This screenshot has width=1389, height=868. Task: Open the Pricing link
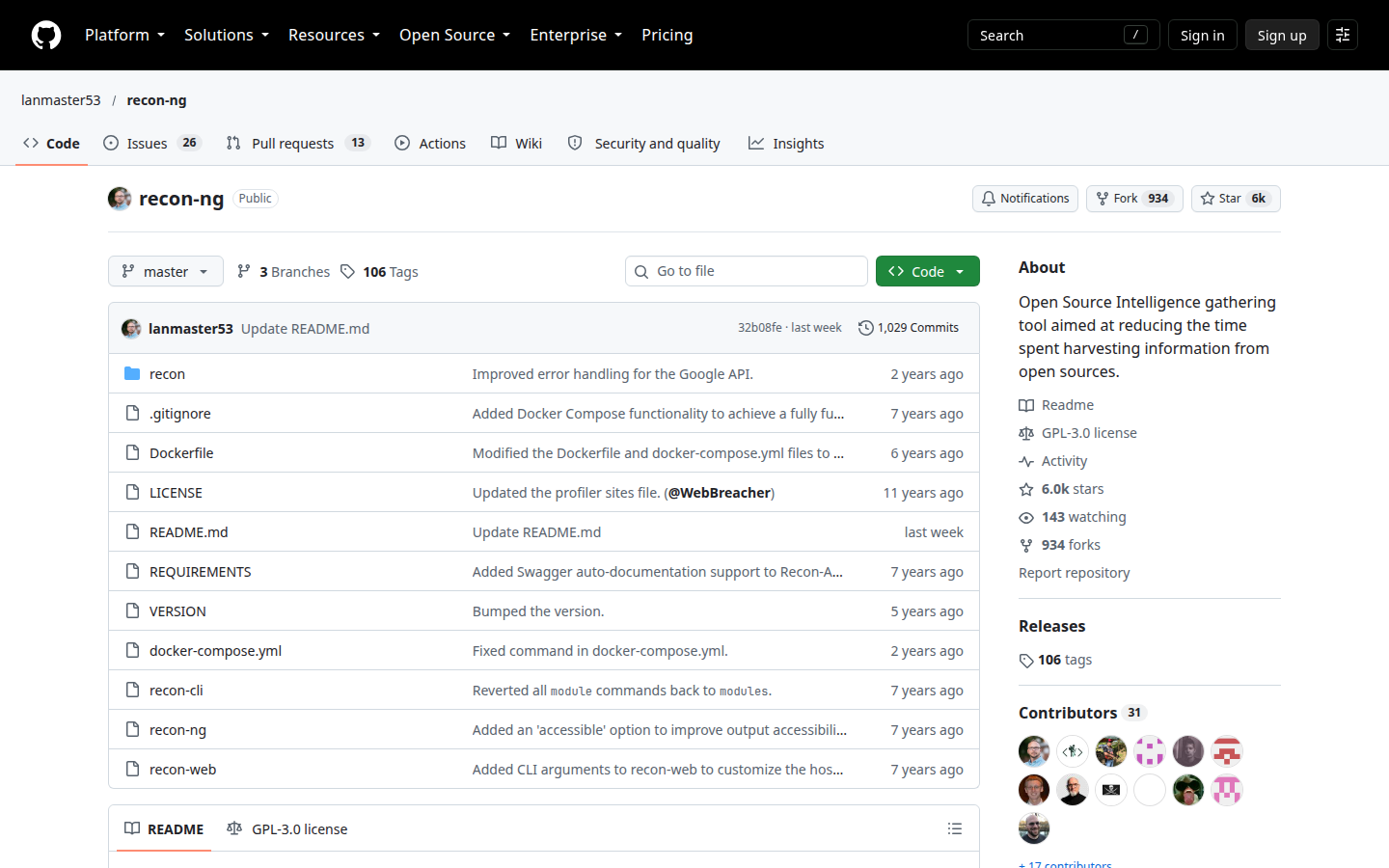667,35
